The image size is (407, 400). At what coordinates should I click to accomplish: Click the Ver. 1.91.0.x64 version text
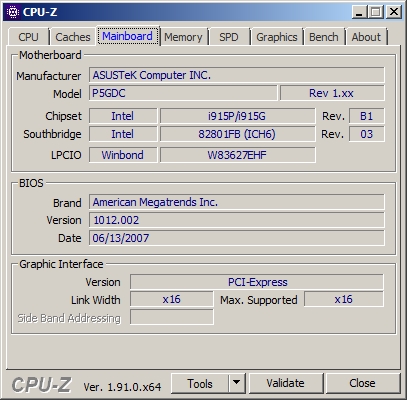pos(122,387)
